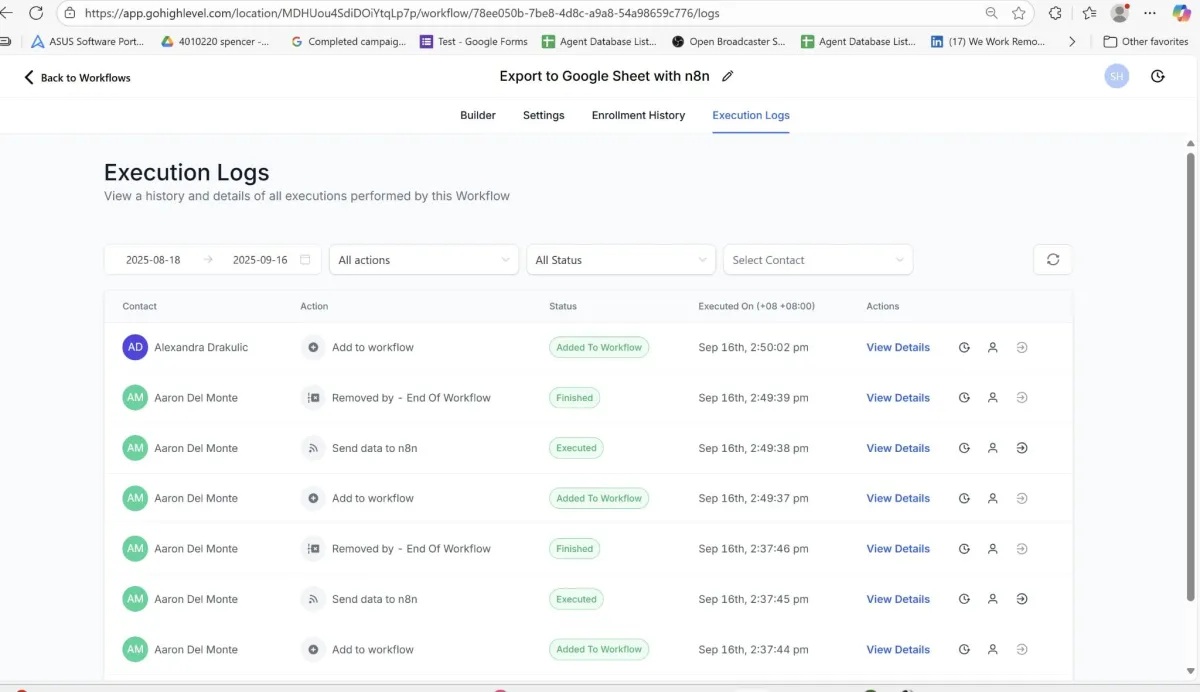Open the browser profile avatar
This screenshot has width=1200, height=692.
pyautogui.click(x=1120, y=13)
